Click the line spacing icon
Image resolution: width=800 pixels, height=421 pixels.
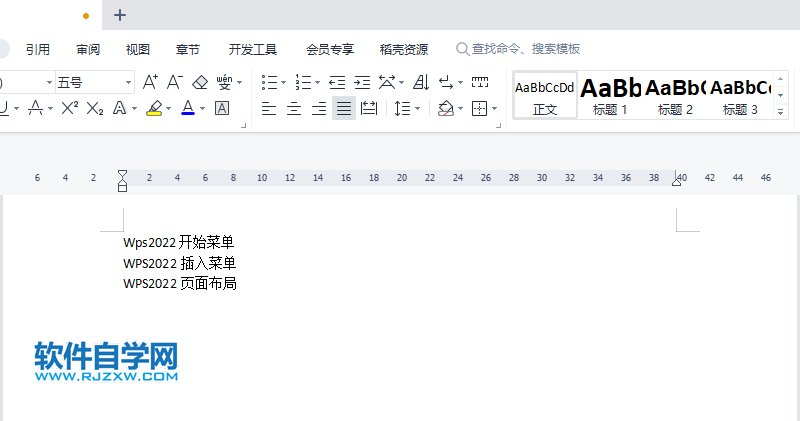click(x=402, y=109)
